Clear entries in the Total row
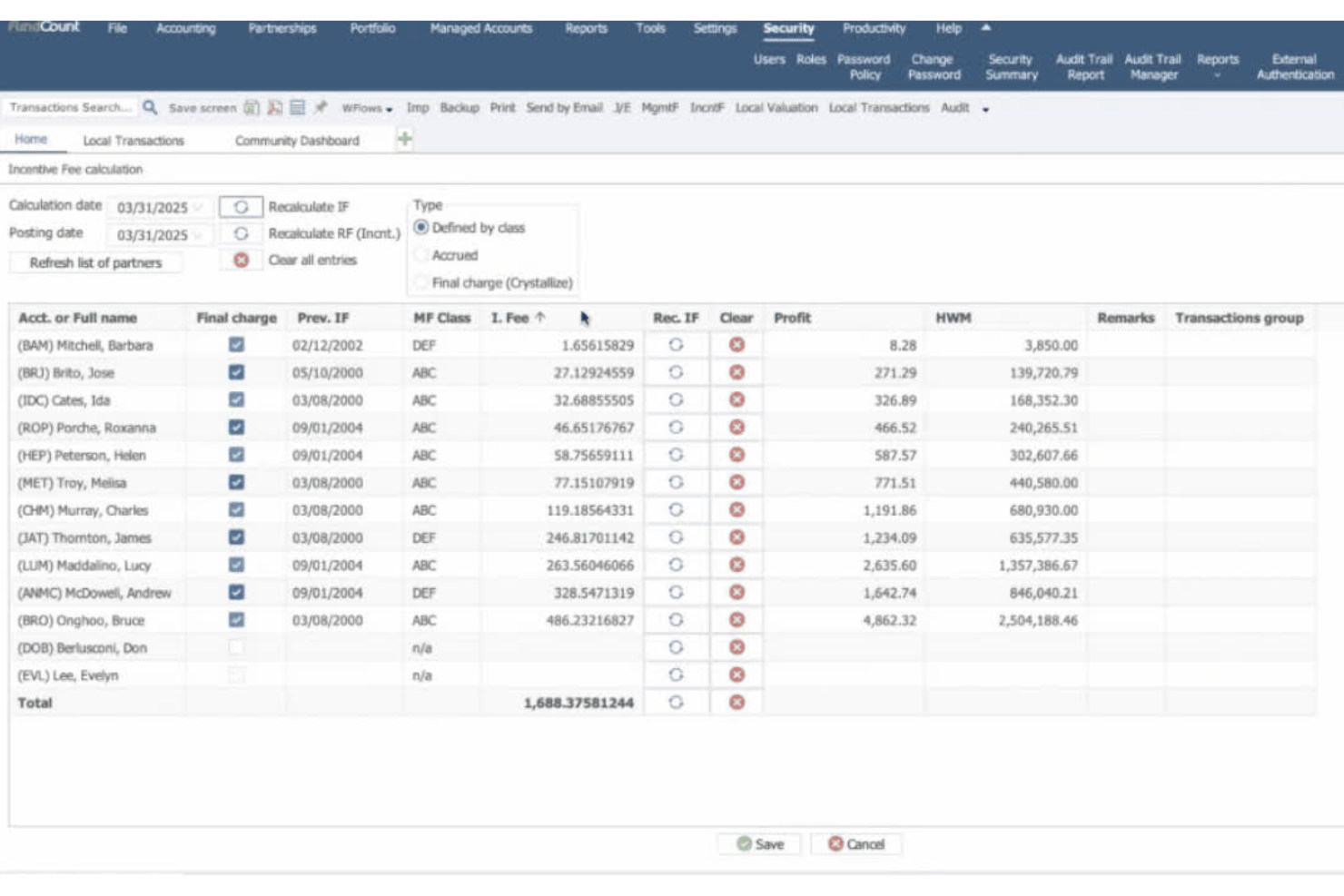 click(736, 702)
